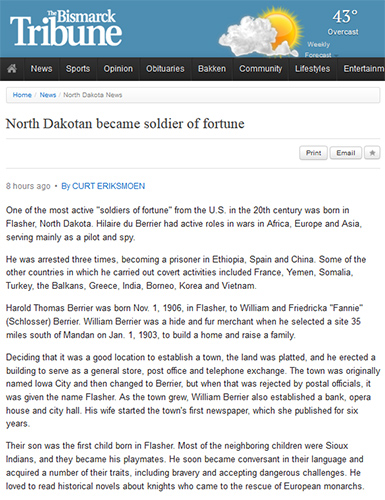Click the star favorite icon button
This screenshot has height=500, width=385.
tap(372, 153)
